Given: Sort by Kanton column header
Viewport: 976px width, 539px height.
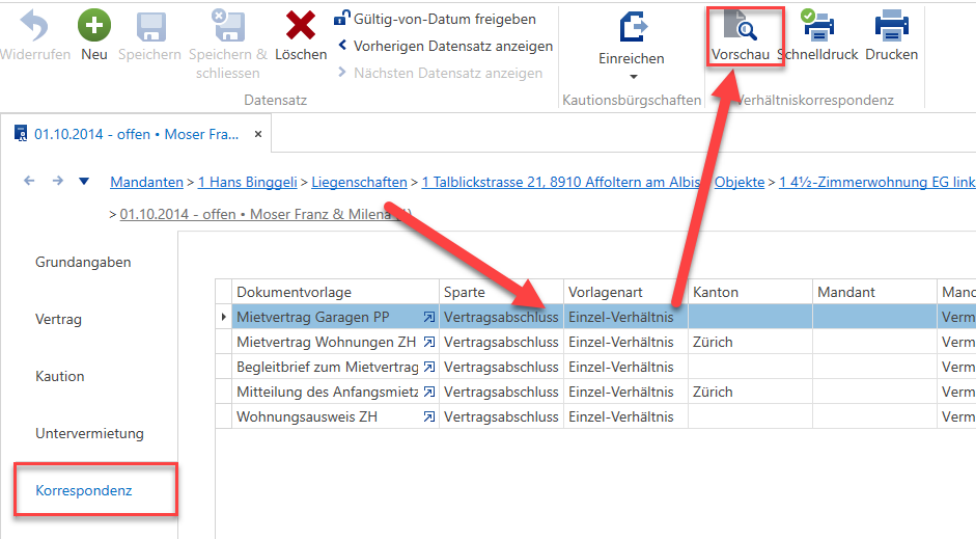Looking at the screenshot, I should (x=750, y=292).
